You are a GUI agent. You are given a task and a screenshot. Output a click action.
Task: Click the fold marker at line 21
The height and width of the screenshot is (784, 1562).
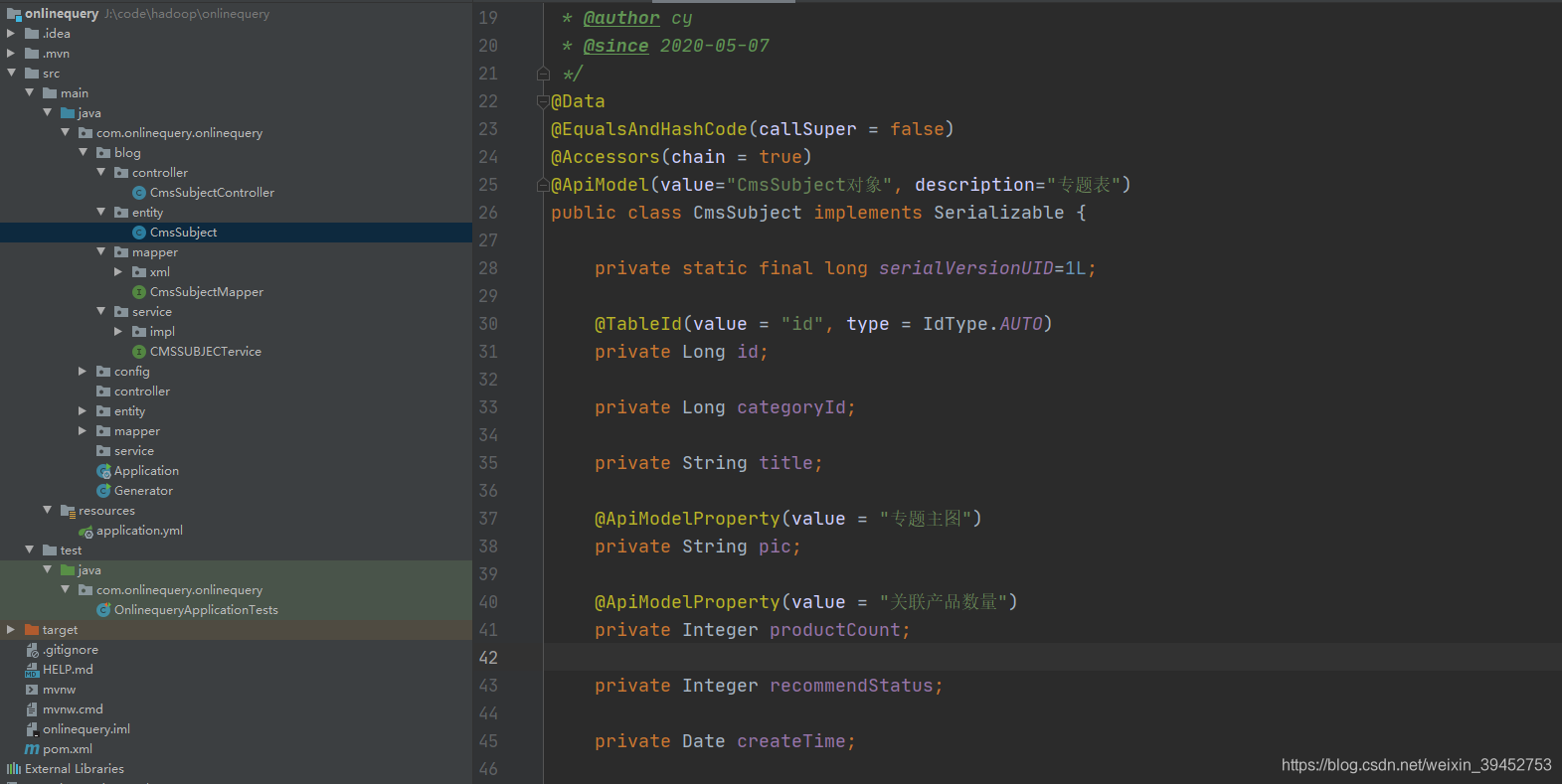pos(543,74)
